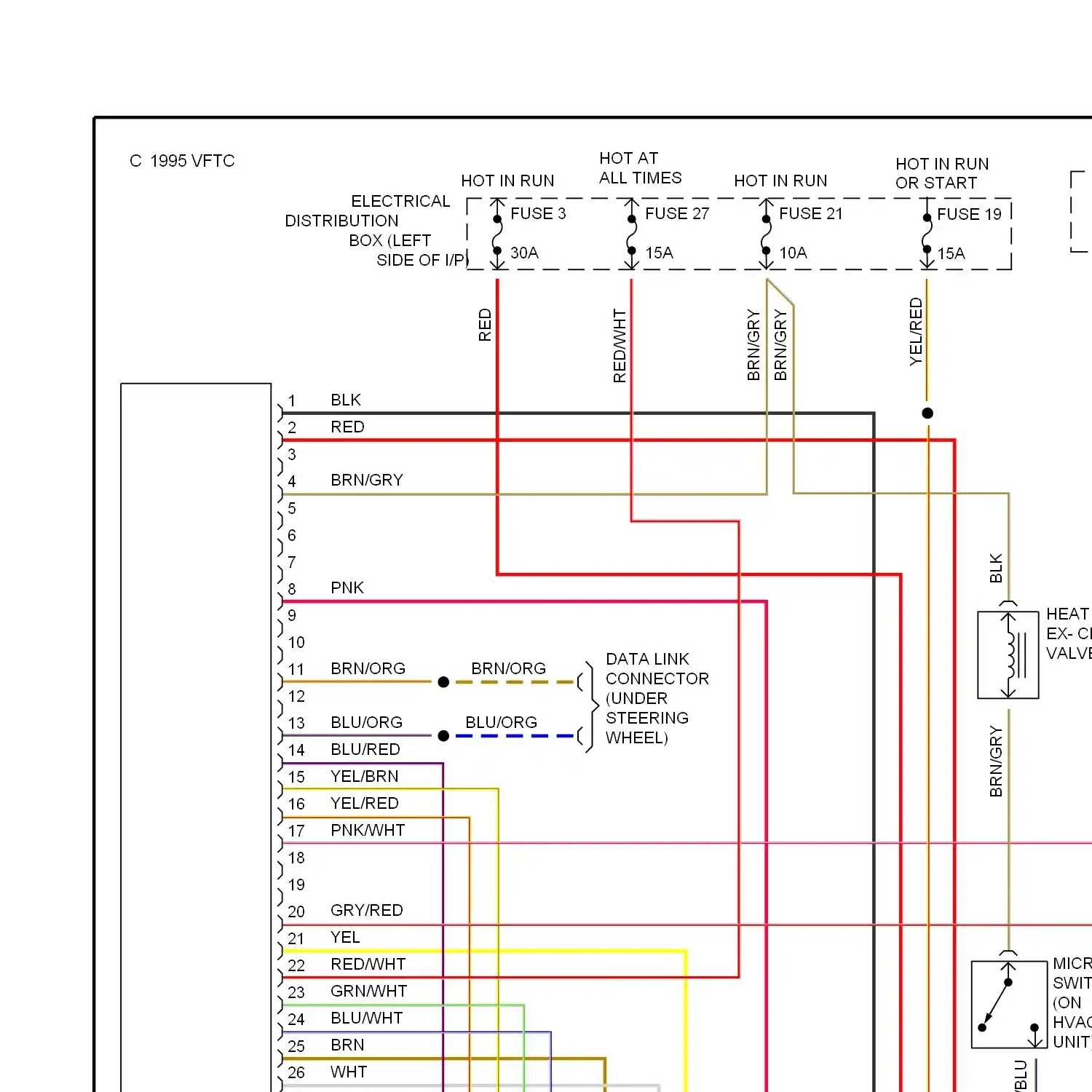The image size is (1092, 1092).
Task: Select pin 21 'YEL' label
Action: point(345,937)
